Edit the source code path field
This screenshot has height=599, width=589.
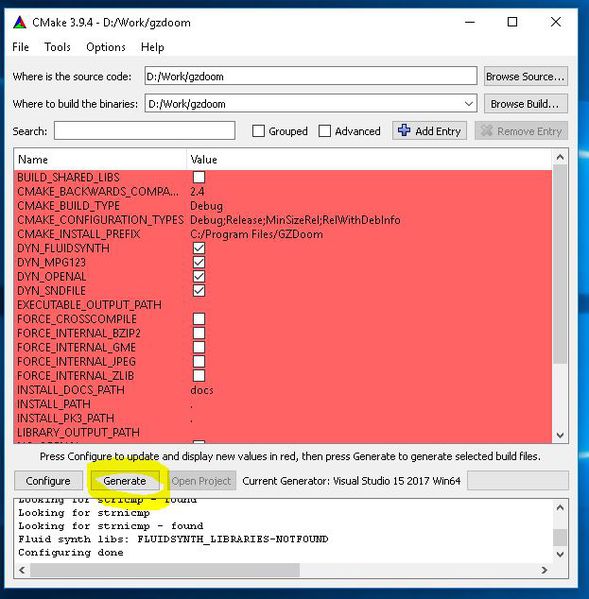click(x=311, y=76)
